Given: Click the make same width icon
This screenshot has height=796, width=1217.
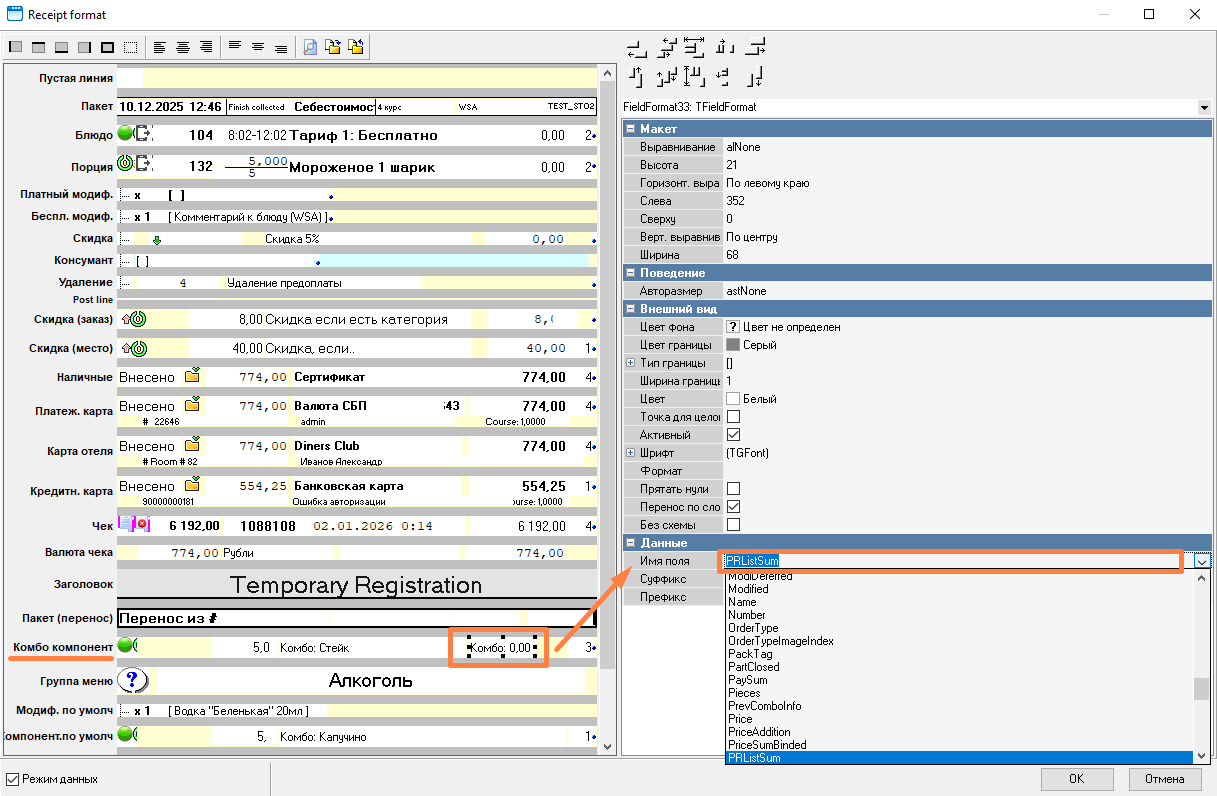Looking at the screenshot, I should (695, 47).
